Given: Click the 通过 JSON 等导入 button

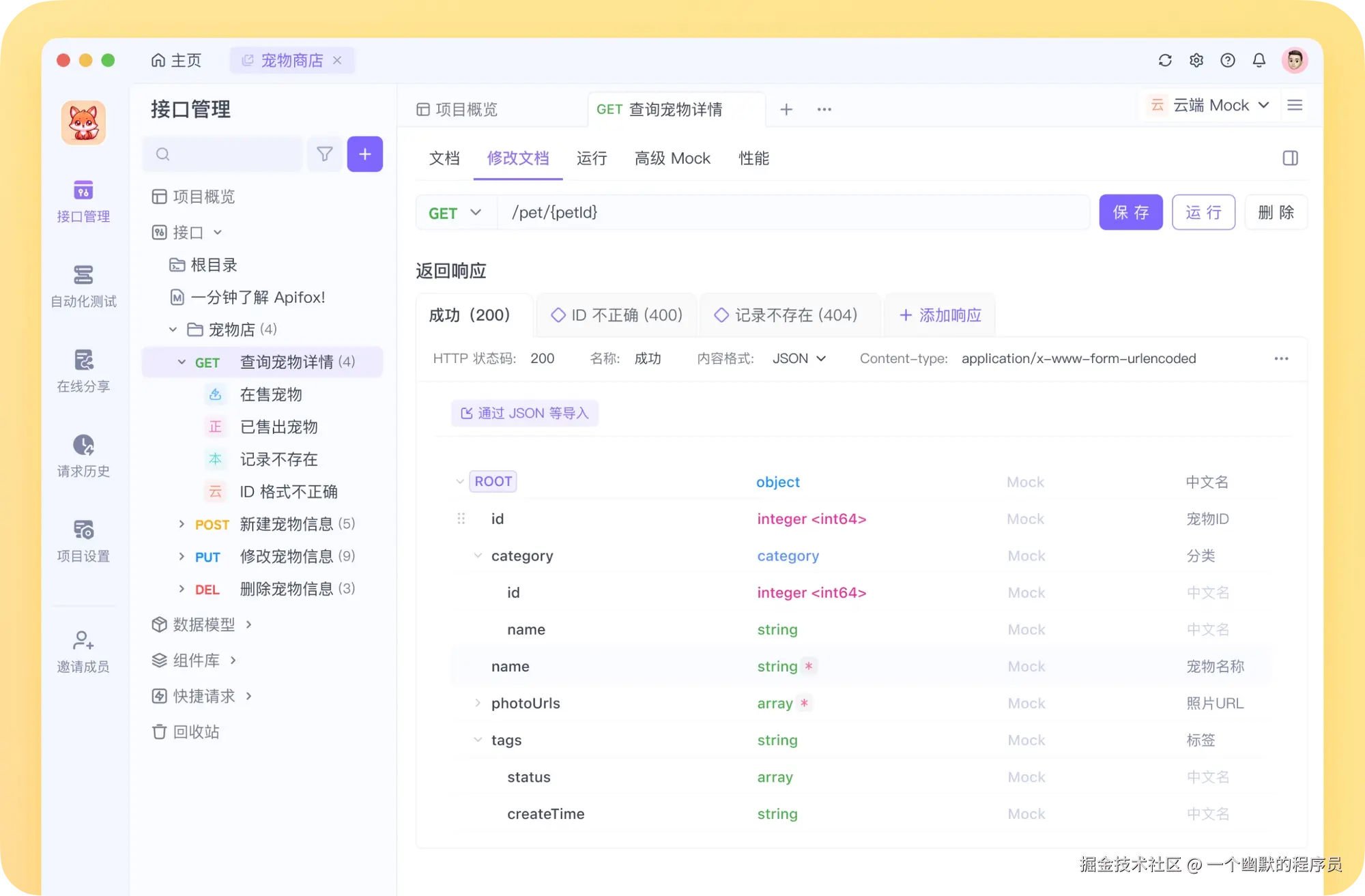Looking at the screenshot, I should coord(524,413).
